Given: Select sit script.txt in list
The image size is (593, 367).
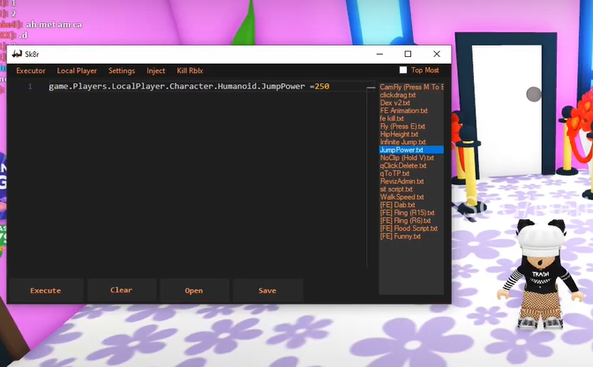Looking at the screenshot, I should coord(396,189).
